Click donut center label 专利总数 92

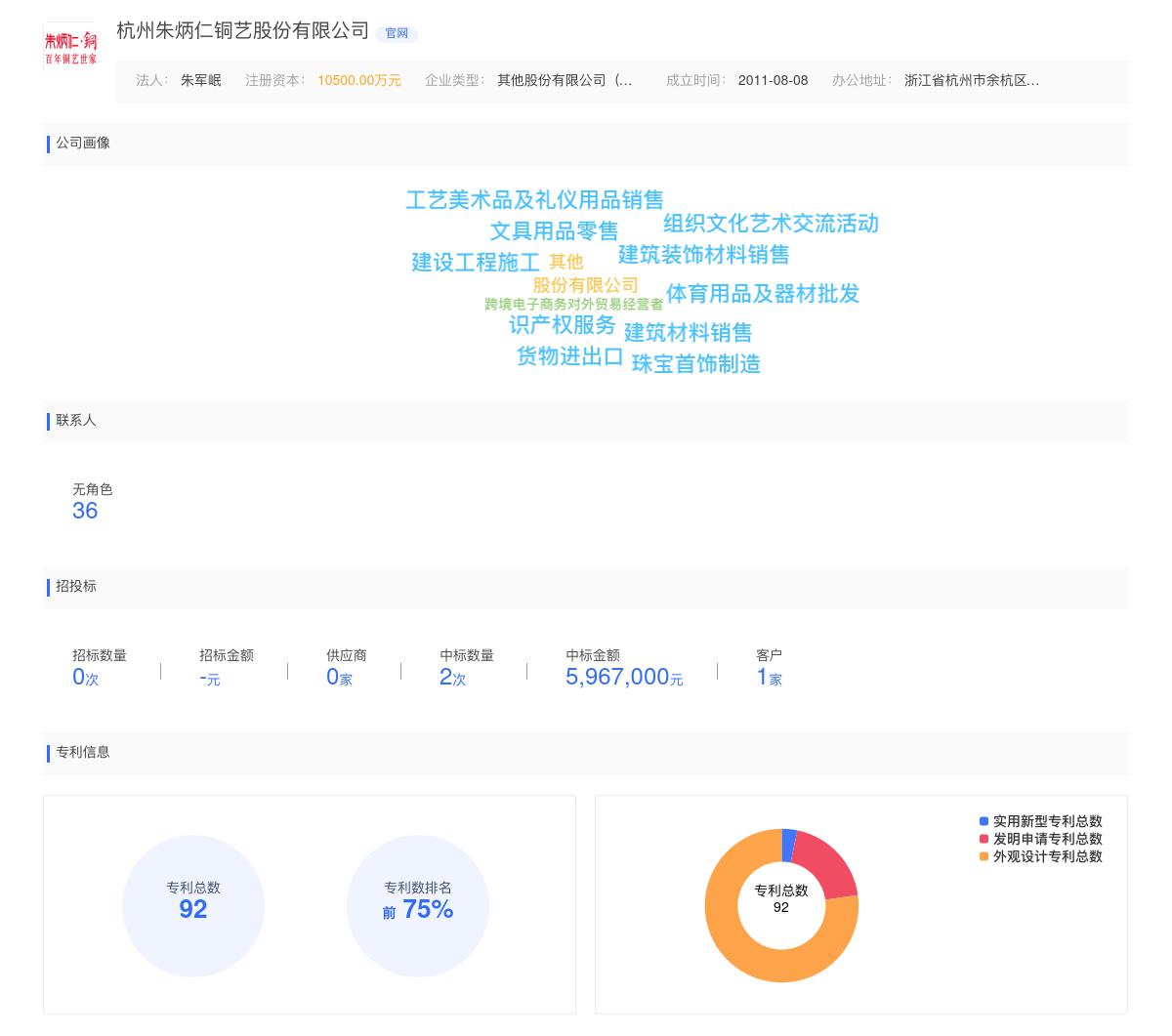pos(781,898)
